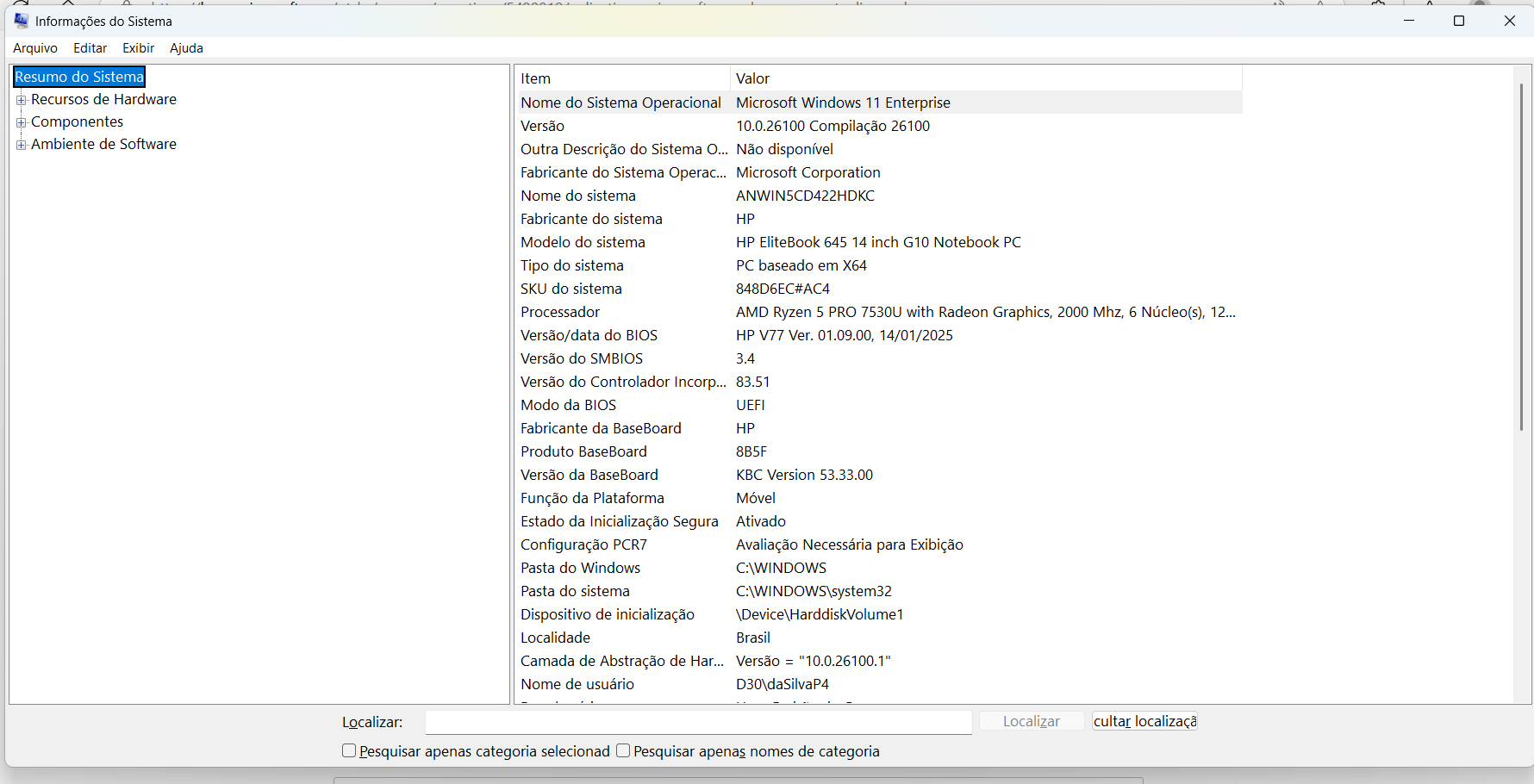Click value 10.0.26100 Compilação 26100
1534x784 pixels.
(x=832, y=126)
